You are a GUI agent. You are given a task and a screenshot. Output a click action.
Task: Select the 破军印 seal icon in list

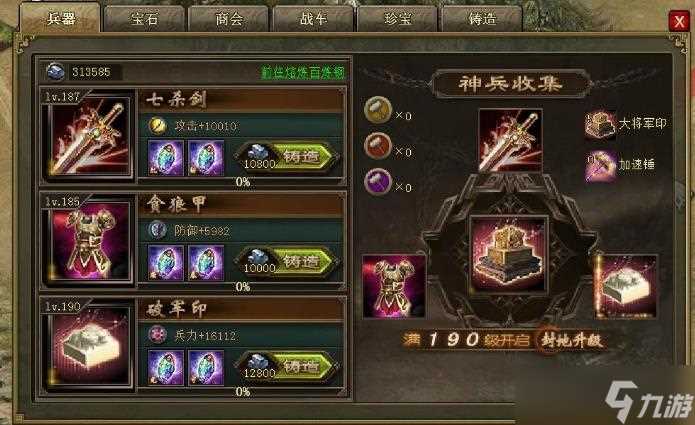[x=90, y=347]
